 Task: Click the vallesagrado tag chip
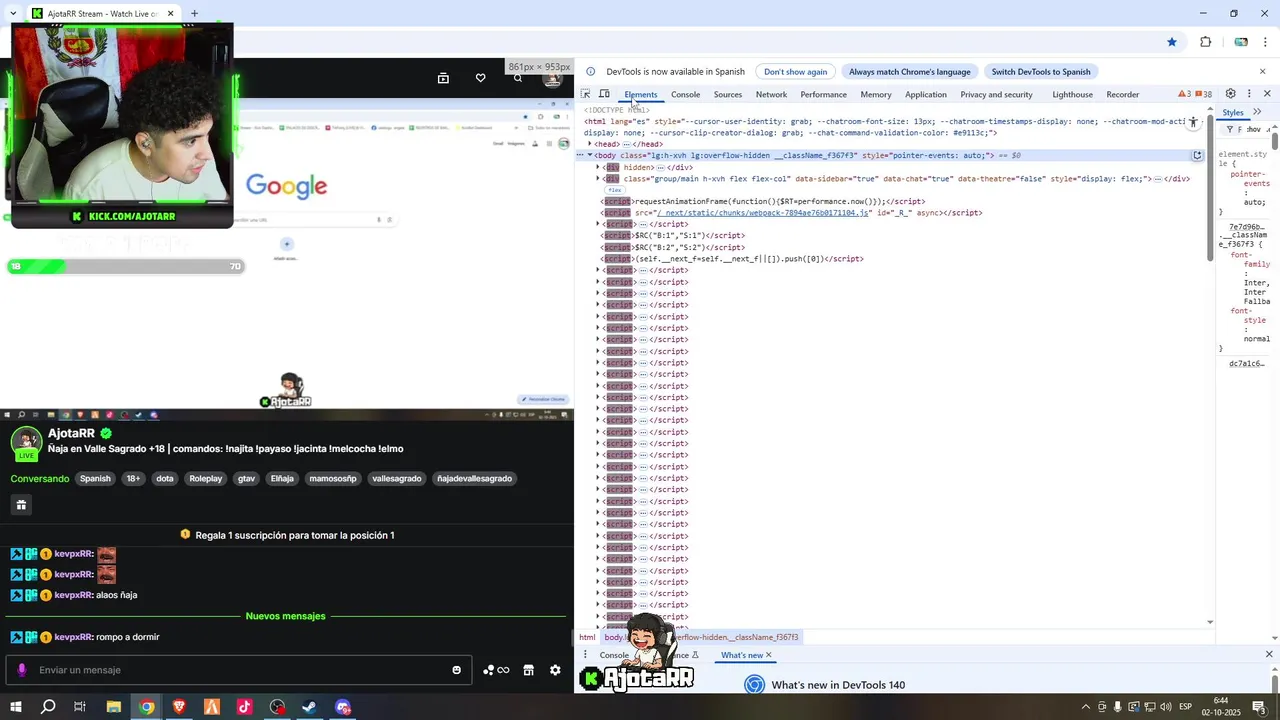[x=397, y=478]
